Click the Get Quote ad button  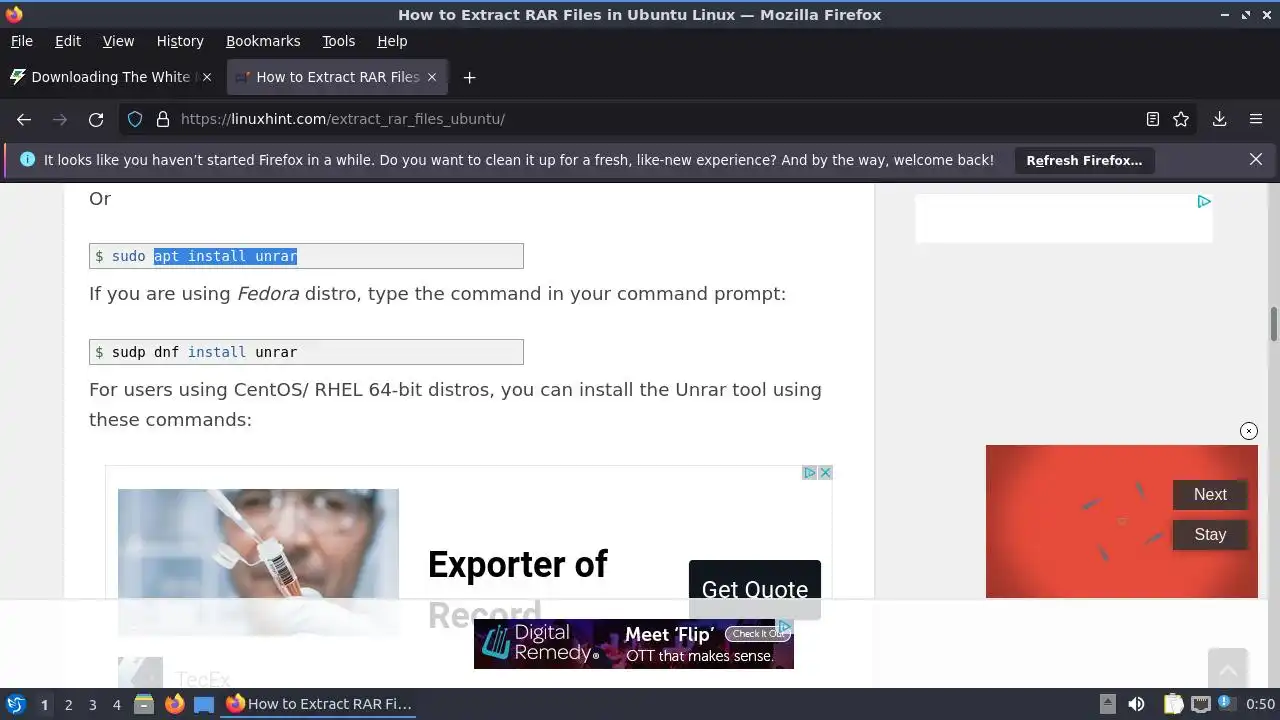click(x=755, y=589)
